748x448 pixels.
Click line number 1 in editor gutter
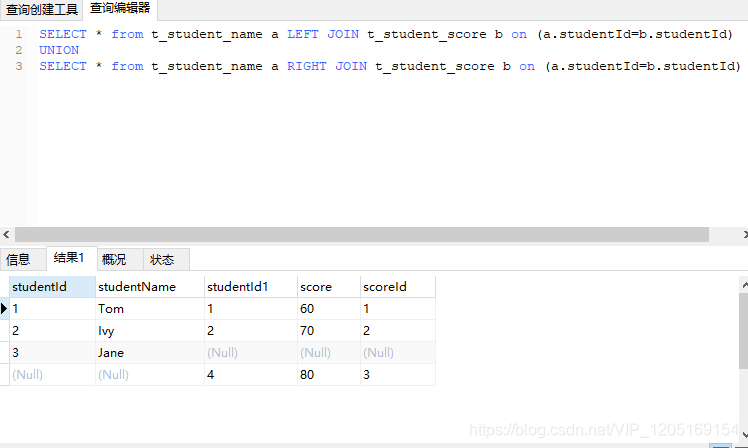click(x=19, y=34)
